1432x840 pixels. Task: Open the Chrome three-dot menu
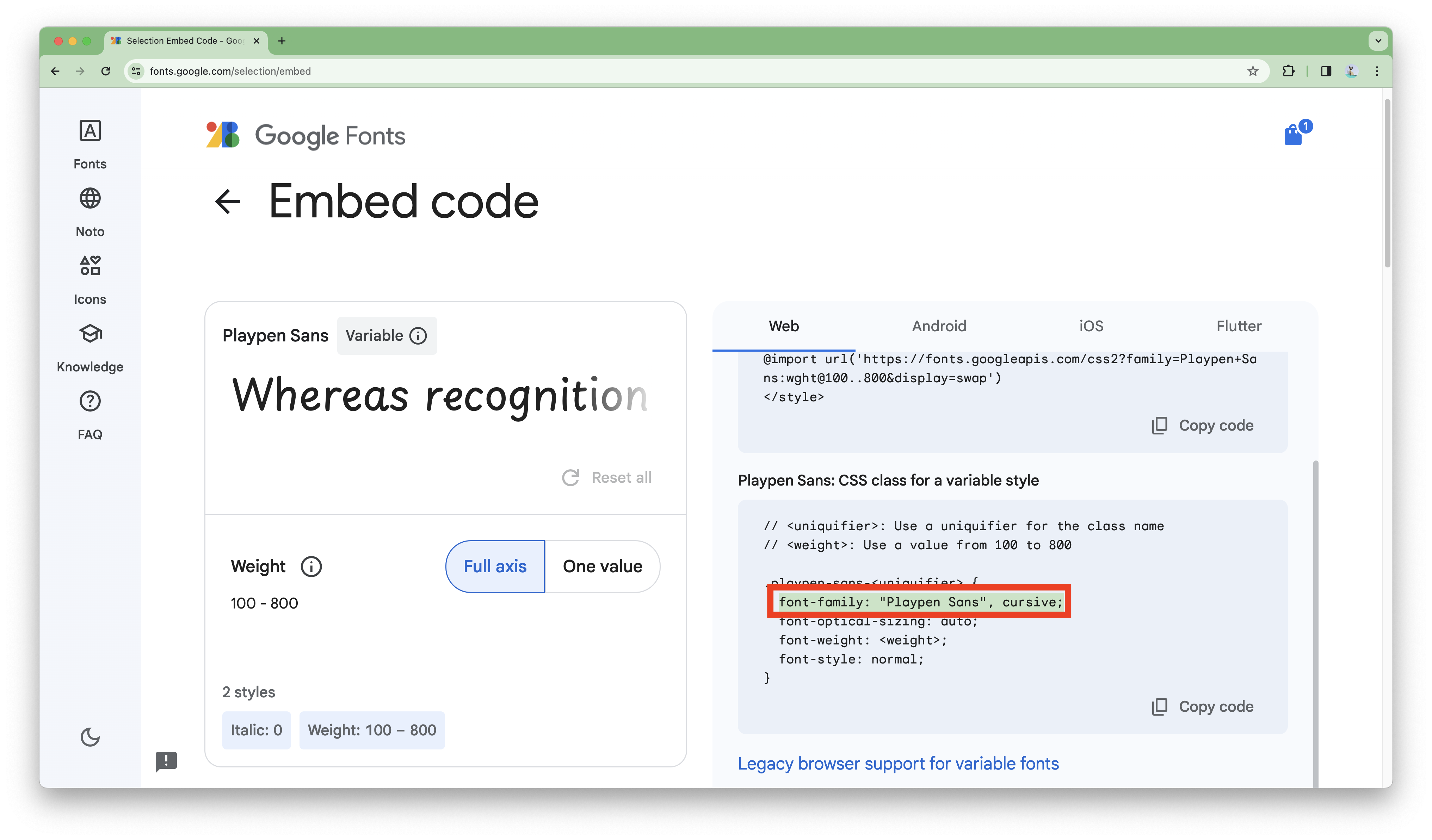point(1376,71)
